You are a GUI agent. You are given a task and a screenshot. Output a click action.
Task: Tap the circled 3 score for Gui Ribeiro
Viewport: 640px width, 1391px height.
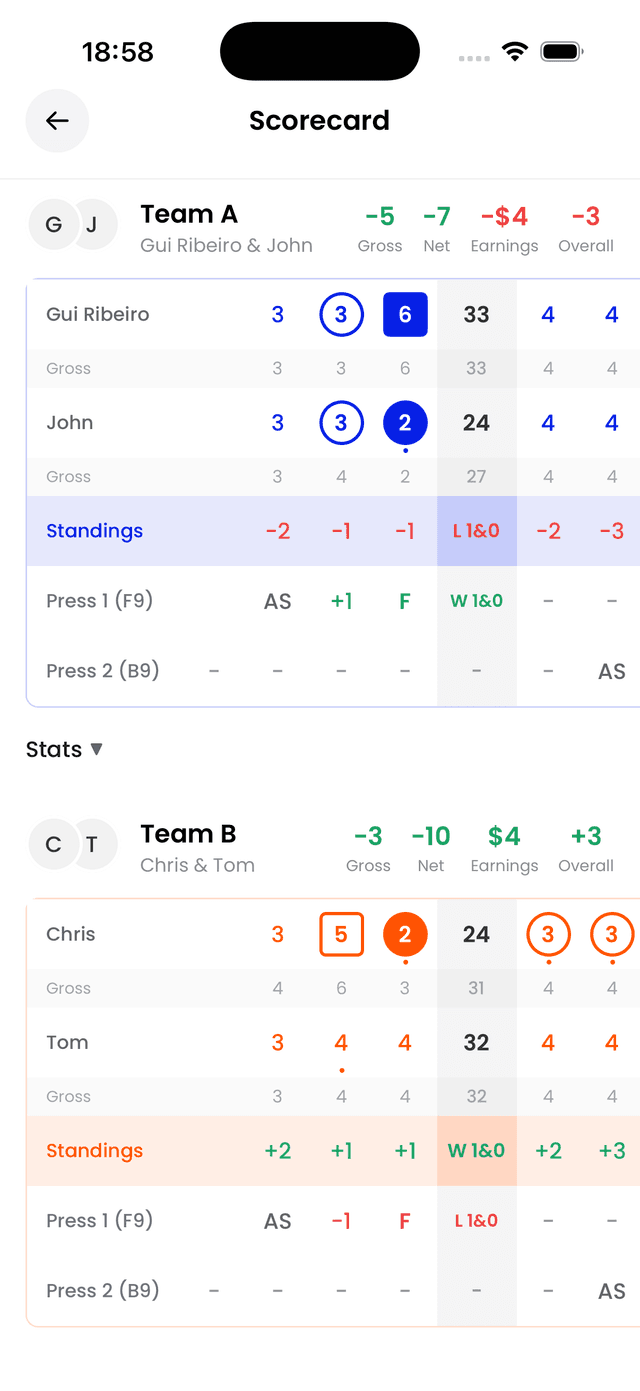(x=341, y=314)
